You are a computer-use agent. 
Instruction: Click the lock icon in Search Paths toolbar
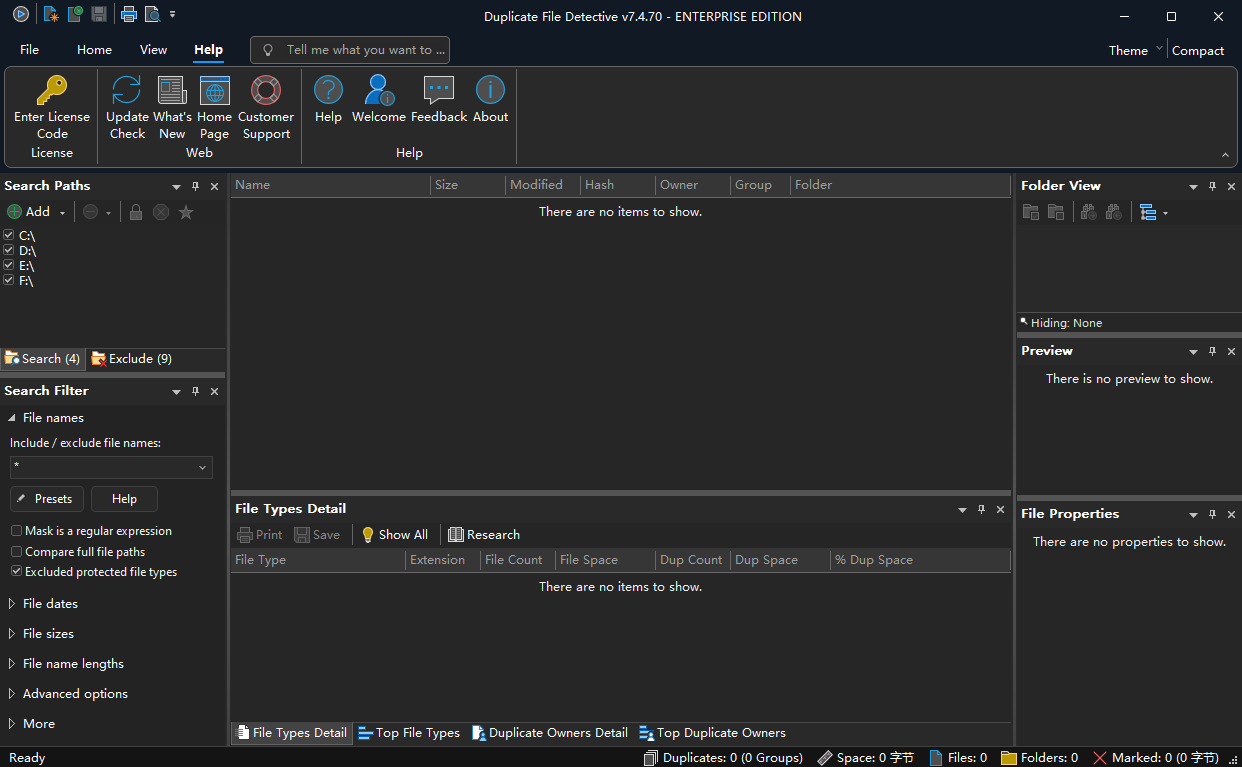pos(136,212)
